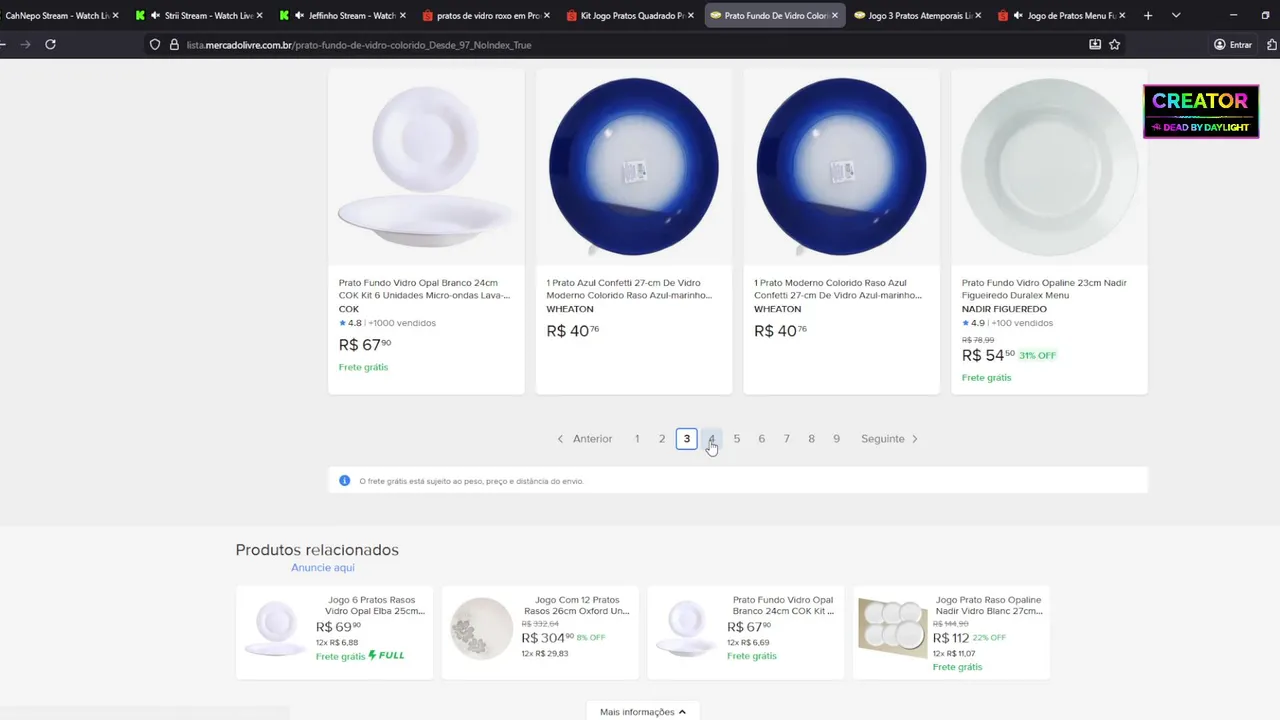Open the shield tracking protection icon
Screen dimensions: 1280x720
[x=155, y=45]
